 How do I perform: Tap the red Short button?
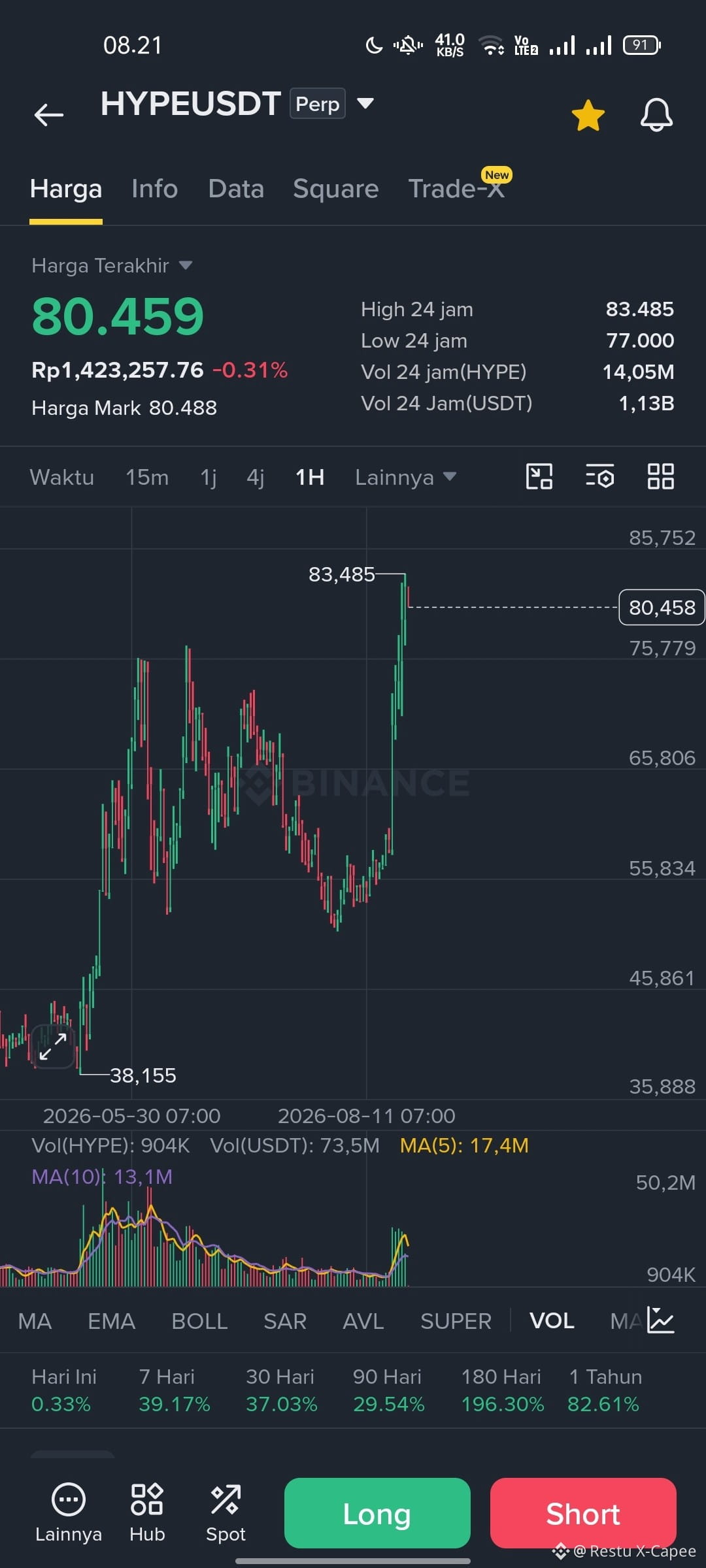(583, 1513)
